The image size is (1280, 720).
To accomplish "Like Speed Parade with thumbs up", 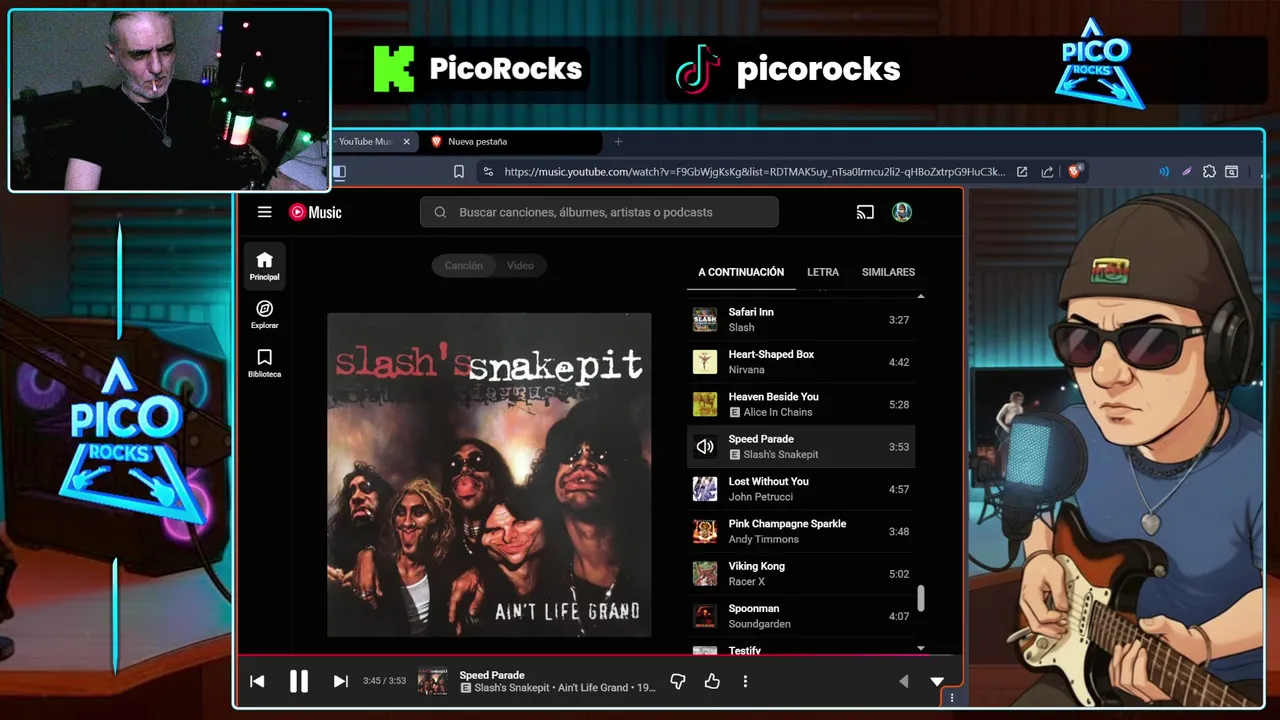I will pyautogui.click(x=712, y=681).
